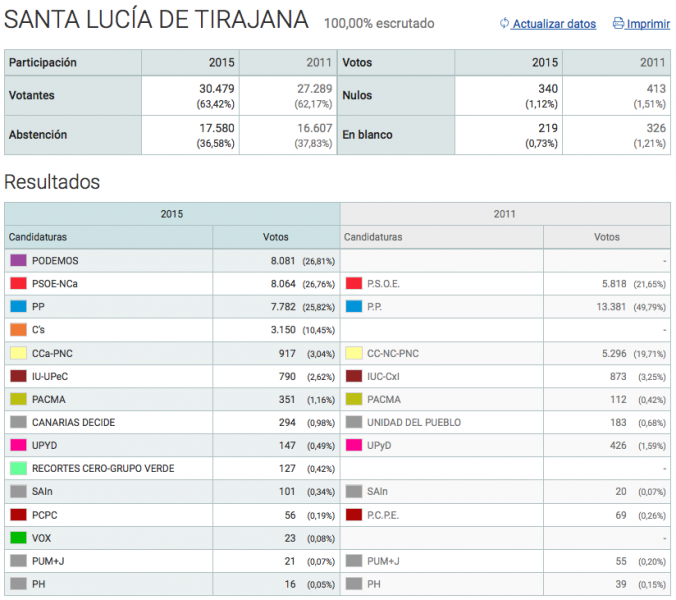676x600 pixels.
Task: Click the dark red IUC-CxI swatch
Action: 354,376
